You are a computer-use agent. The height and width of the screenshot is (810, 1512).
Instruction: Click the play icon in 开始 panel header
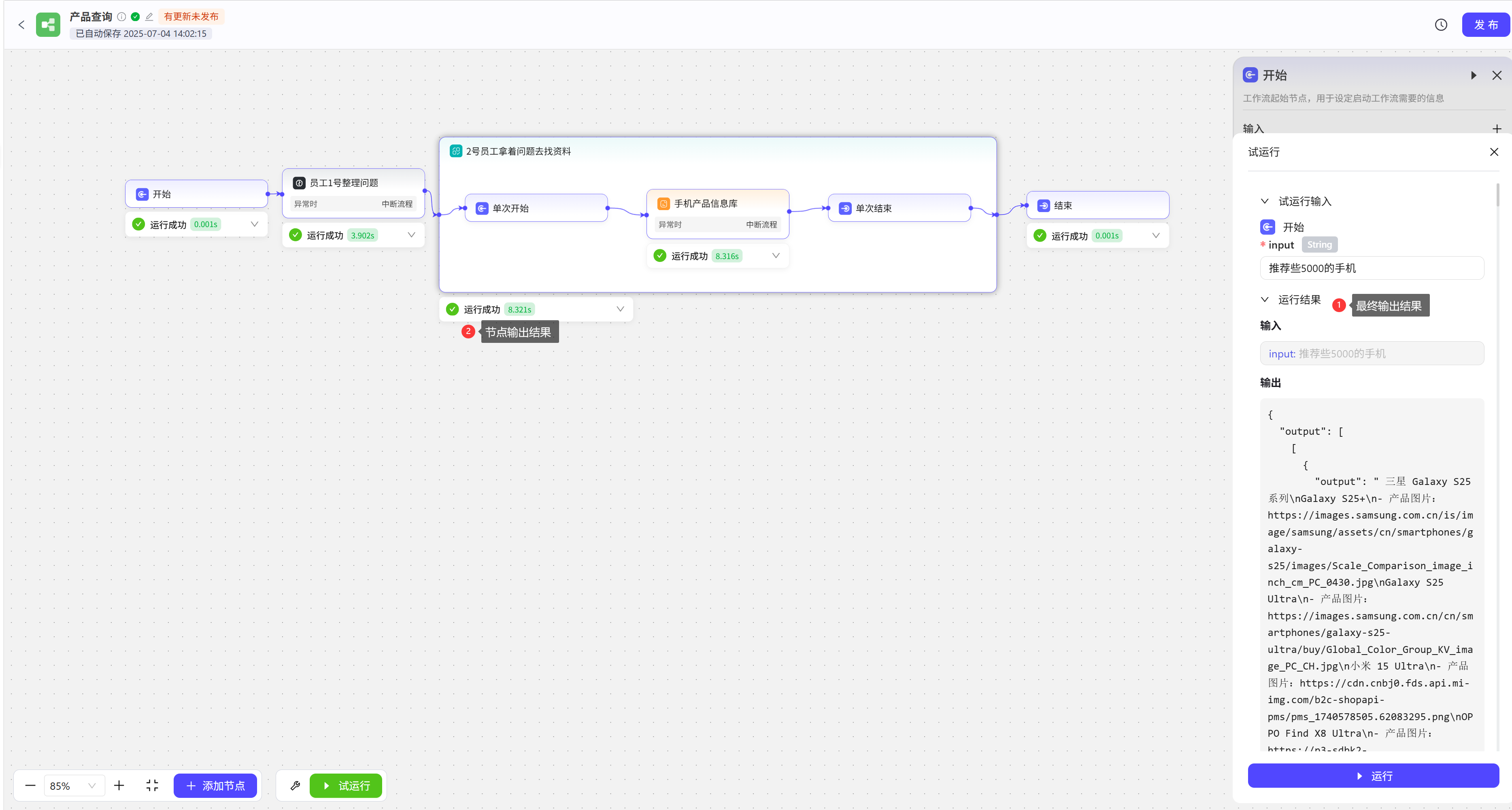[x=1473, y=75]
